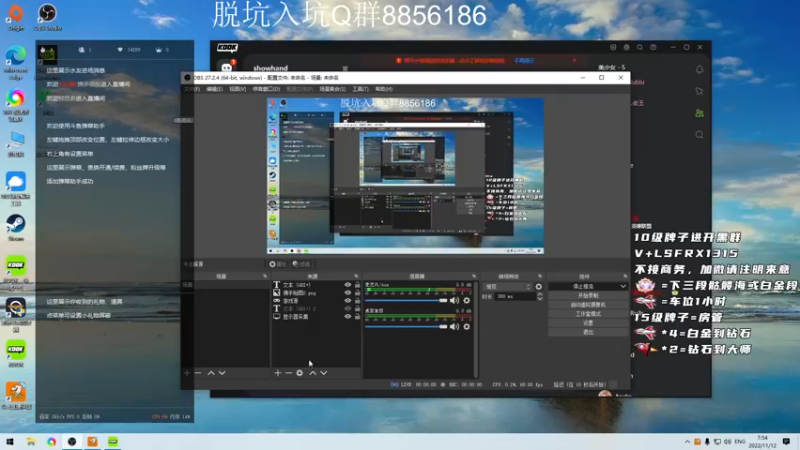
Task: Open Origin desktop shortcut
Action: tap(16, 17)
